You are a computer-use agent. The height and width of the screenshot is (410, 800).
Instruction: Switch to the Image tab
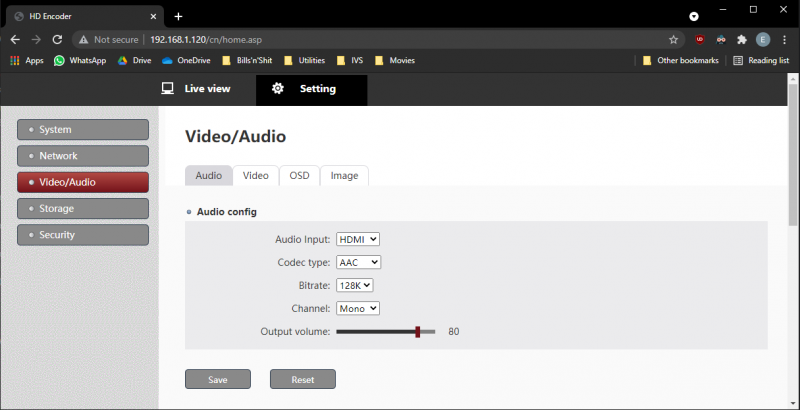coord(344,175)
